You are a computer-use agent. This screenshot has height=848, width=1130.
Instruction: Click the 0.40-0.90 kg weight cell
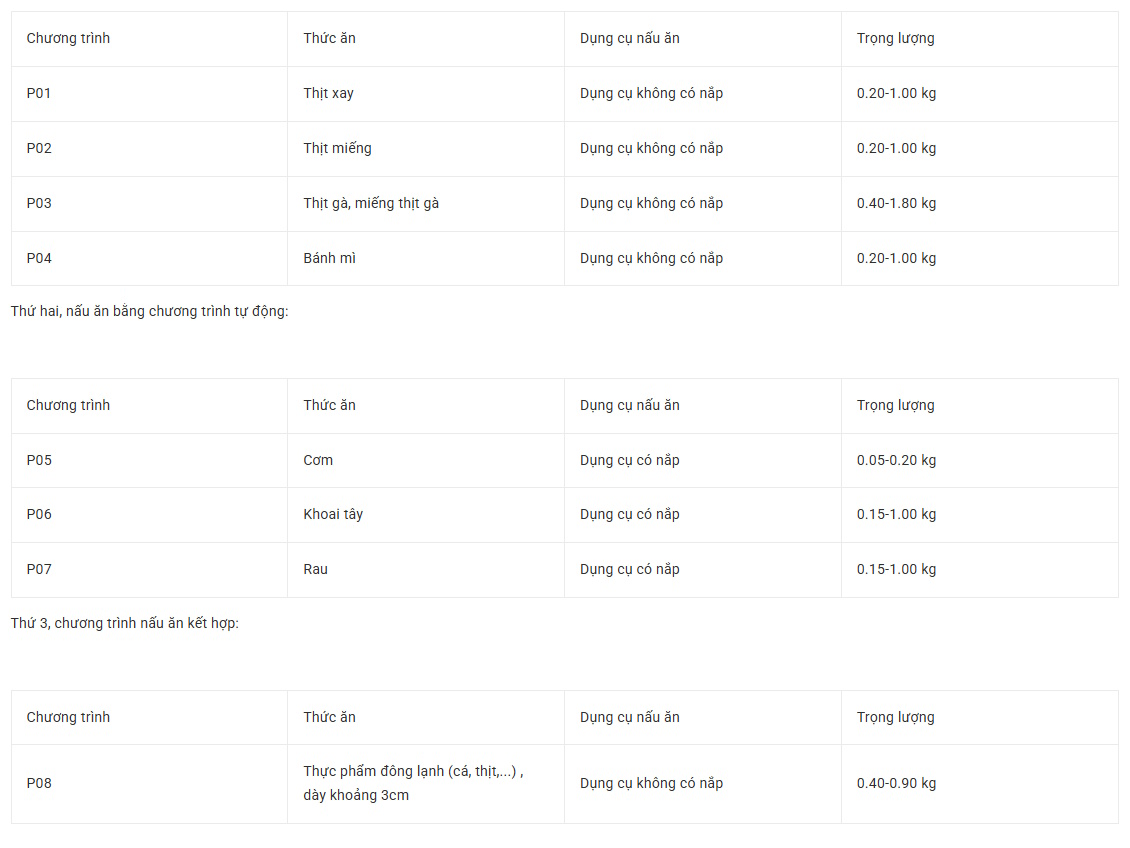point(896,783)
